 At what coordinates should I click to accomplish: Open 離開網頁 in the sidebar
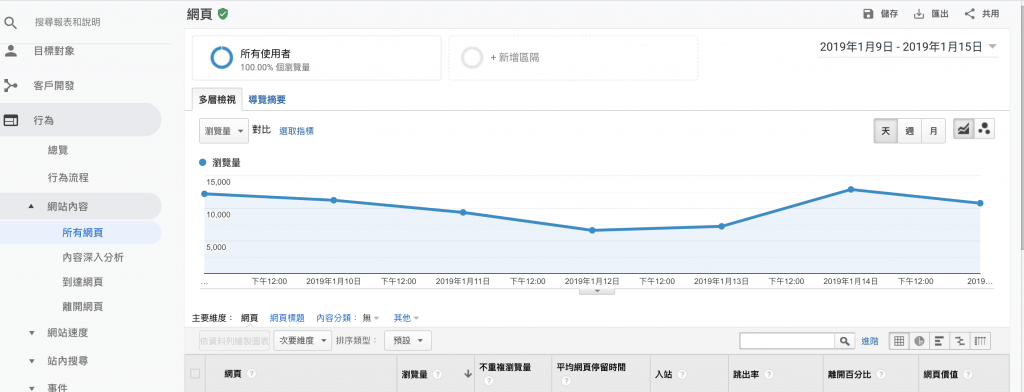click(82, 306)
